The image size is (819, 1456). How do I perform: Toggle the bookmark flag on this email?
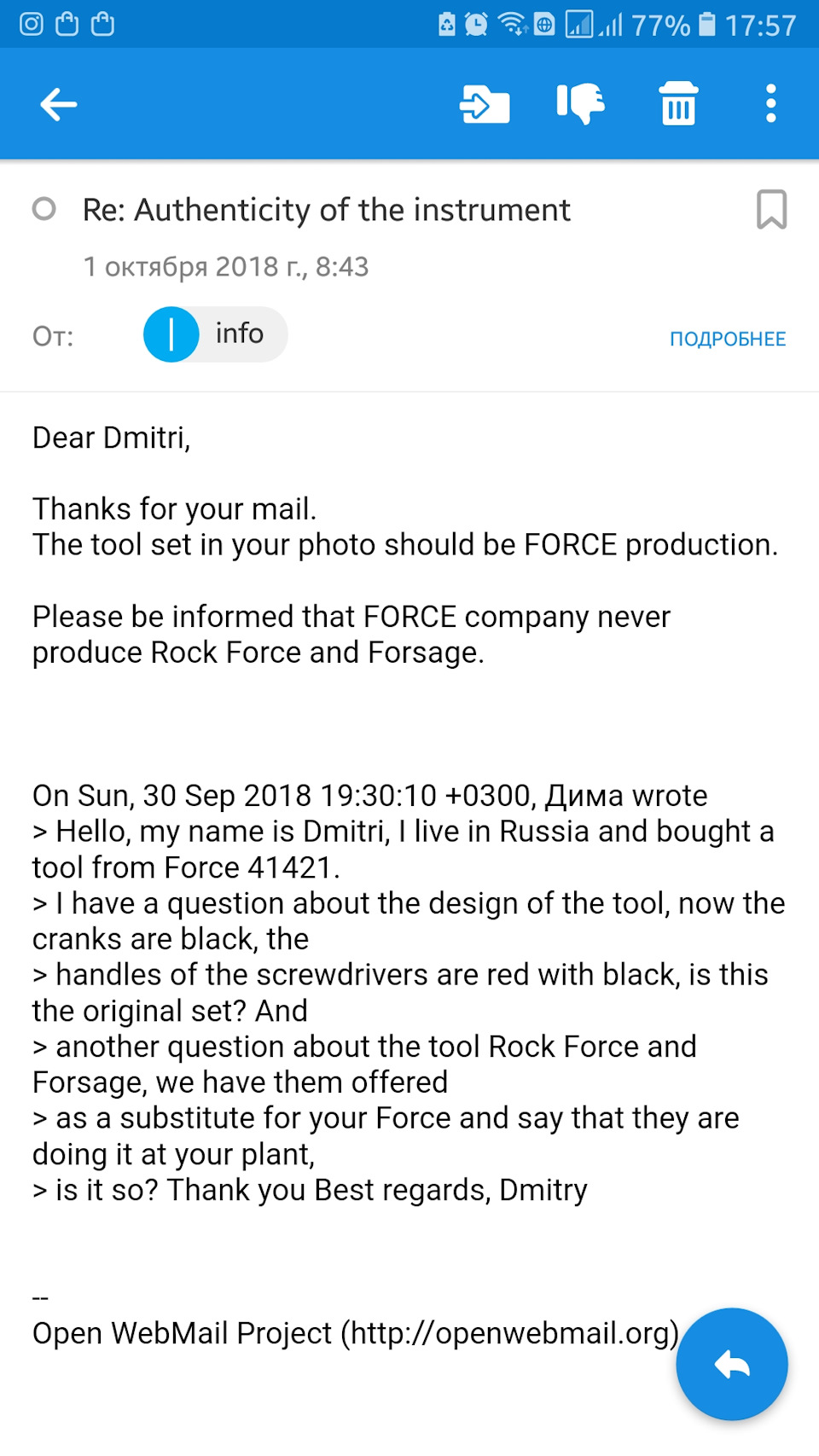click(x=771, y=209)
